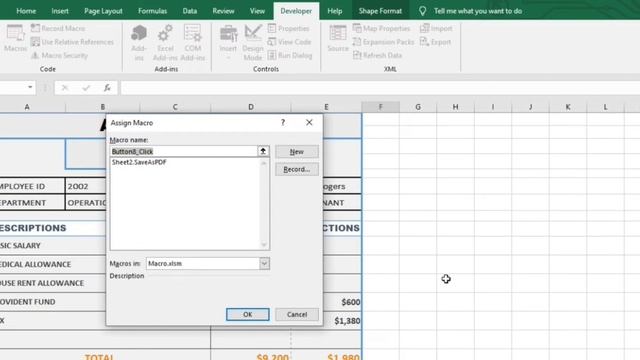The height and width of the screenshot is (360, 640).
Task: Switch to the Formulas tab
Action: coord(152,11)
